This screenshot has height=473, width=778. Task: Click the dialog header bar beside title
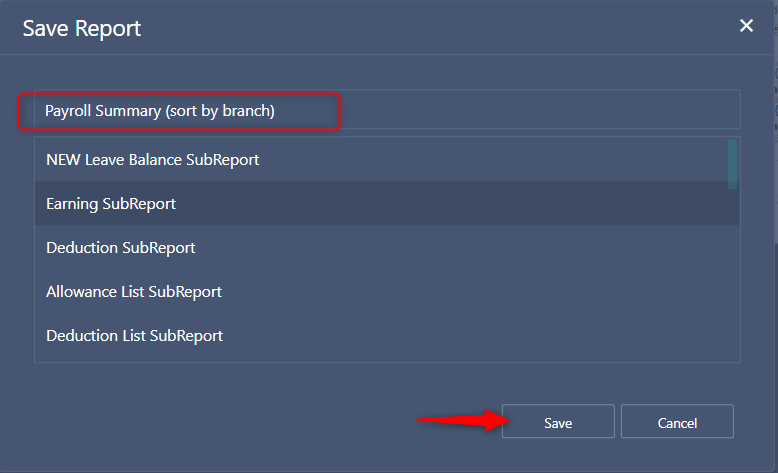[437, 27]
